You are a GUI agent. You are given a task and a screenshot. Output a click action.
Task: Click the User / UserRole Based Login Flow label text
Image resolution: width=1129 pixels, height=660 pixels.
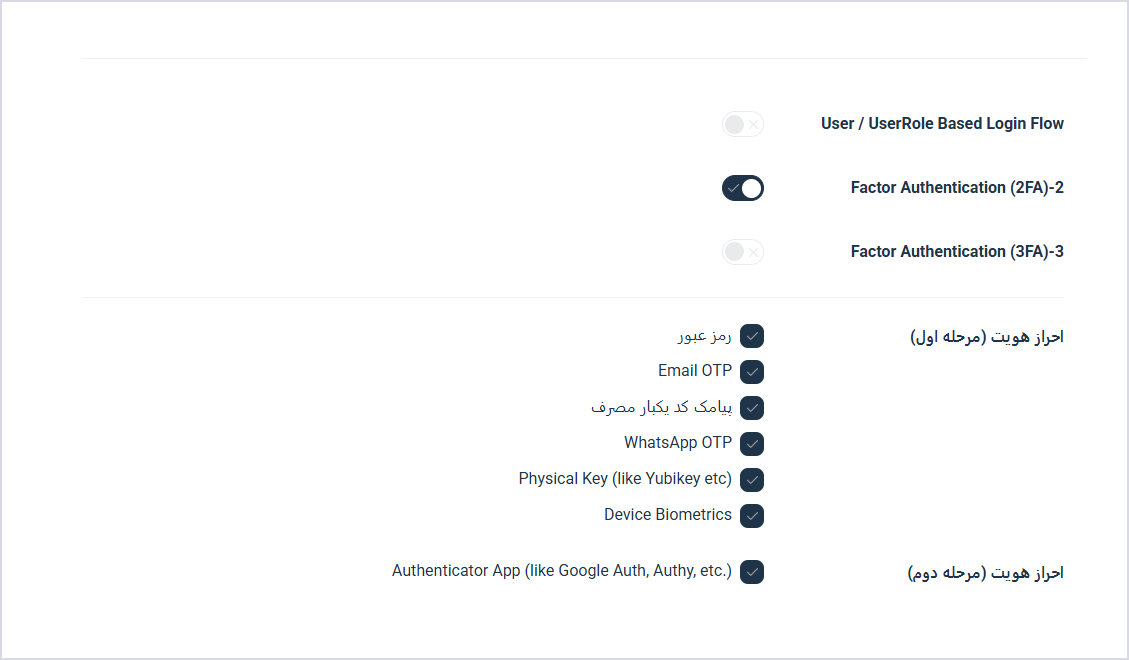pyautogui.click(x=943, y=124)
